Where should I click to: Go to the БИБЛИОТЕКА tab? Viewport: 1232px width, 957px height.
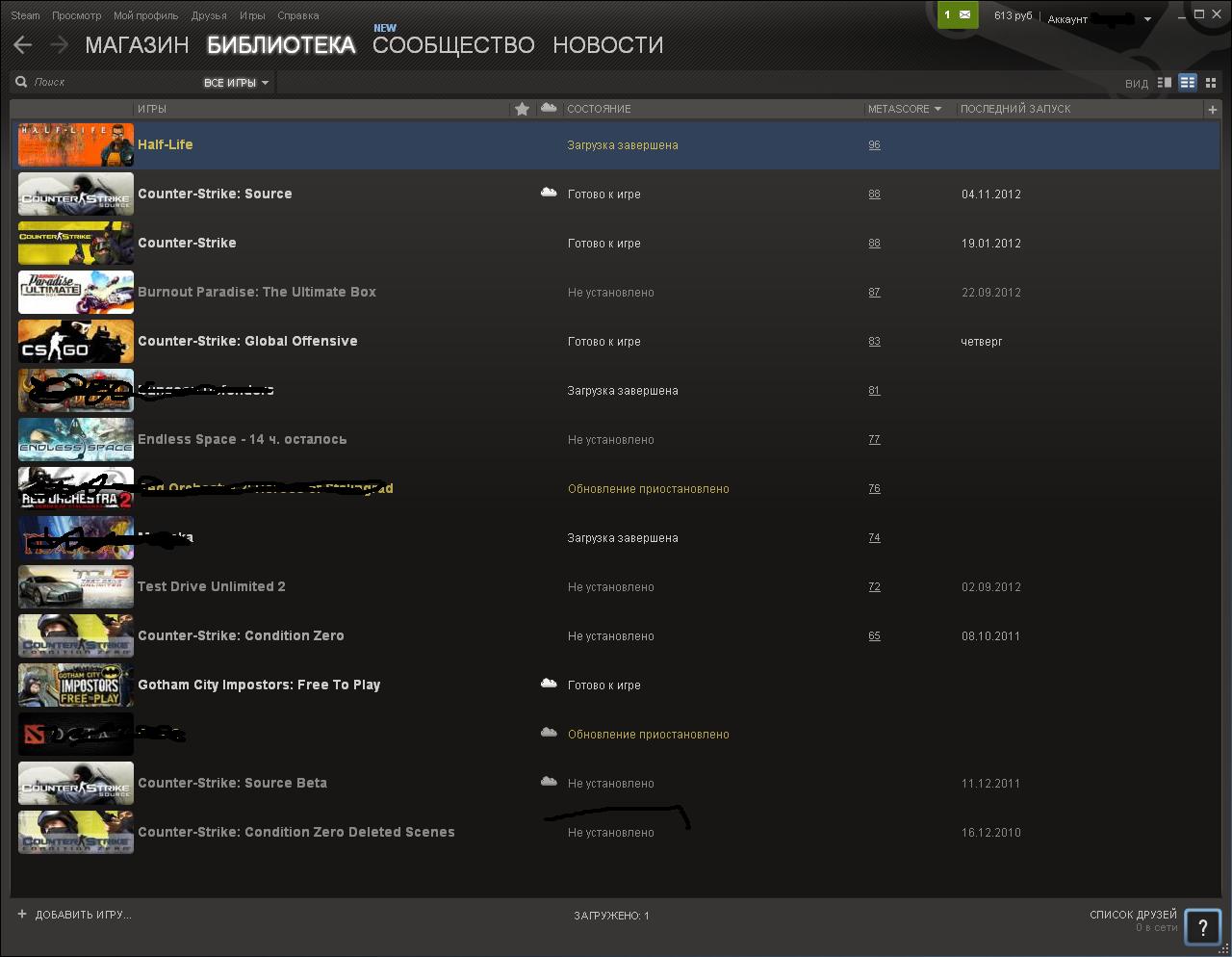[281, 45]
